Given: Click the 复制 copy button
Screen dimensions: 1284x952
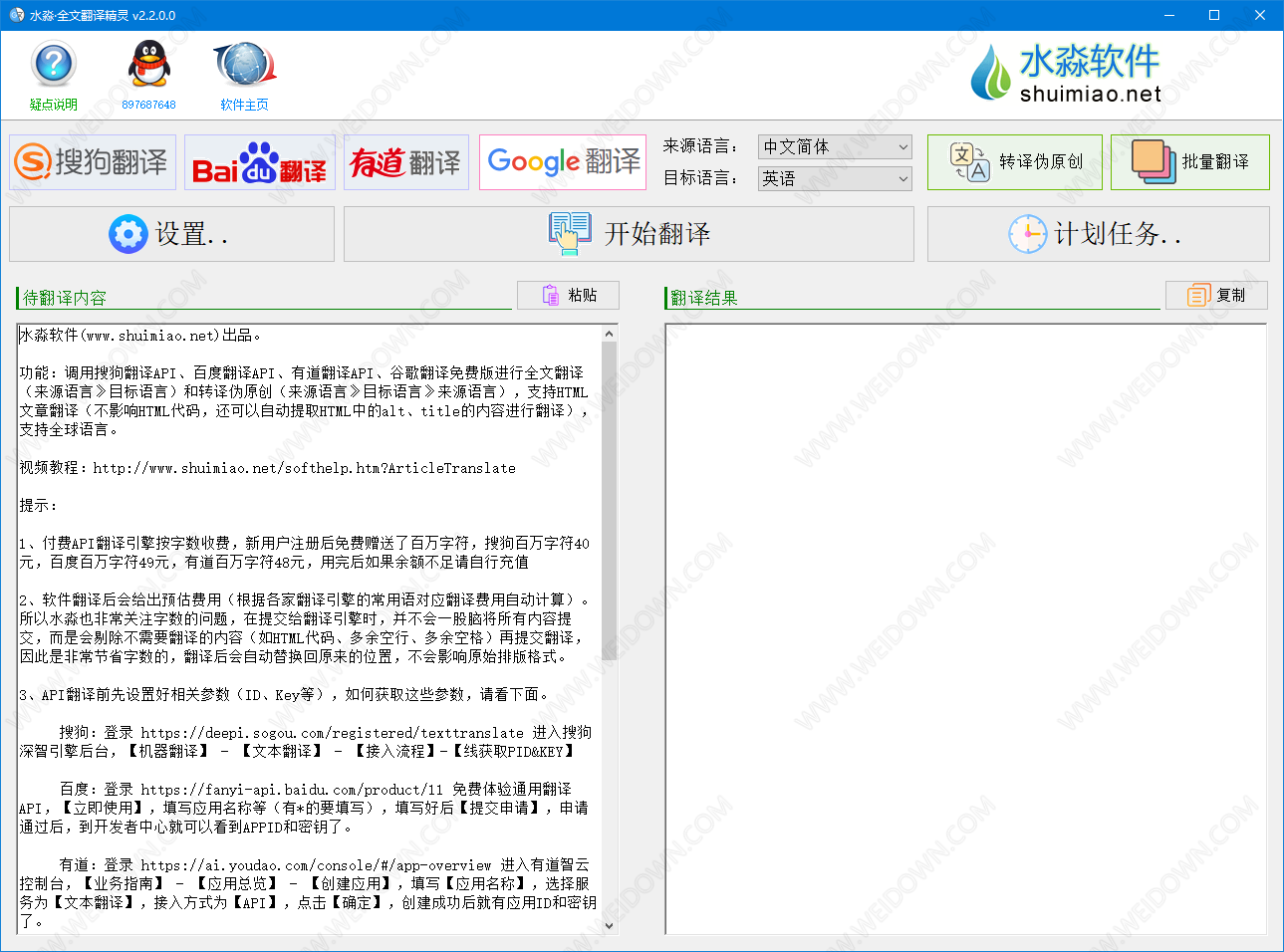Looking at the screenshot, I should pos(1216,295).
